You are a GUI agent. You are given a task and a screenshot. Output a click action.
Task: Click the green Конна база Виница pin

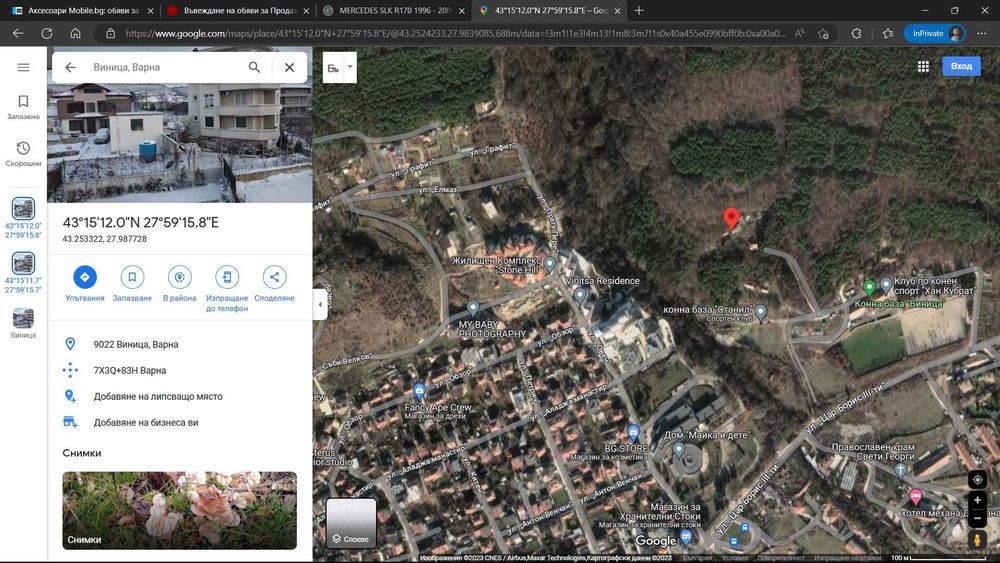(869, 286)
